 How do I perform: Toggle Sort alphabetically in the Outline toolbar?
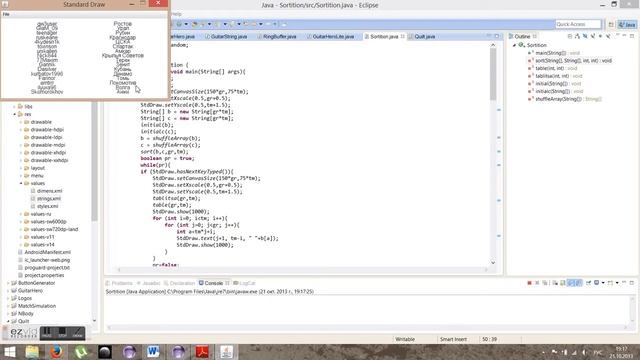(577, 36)
